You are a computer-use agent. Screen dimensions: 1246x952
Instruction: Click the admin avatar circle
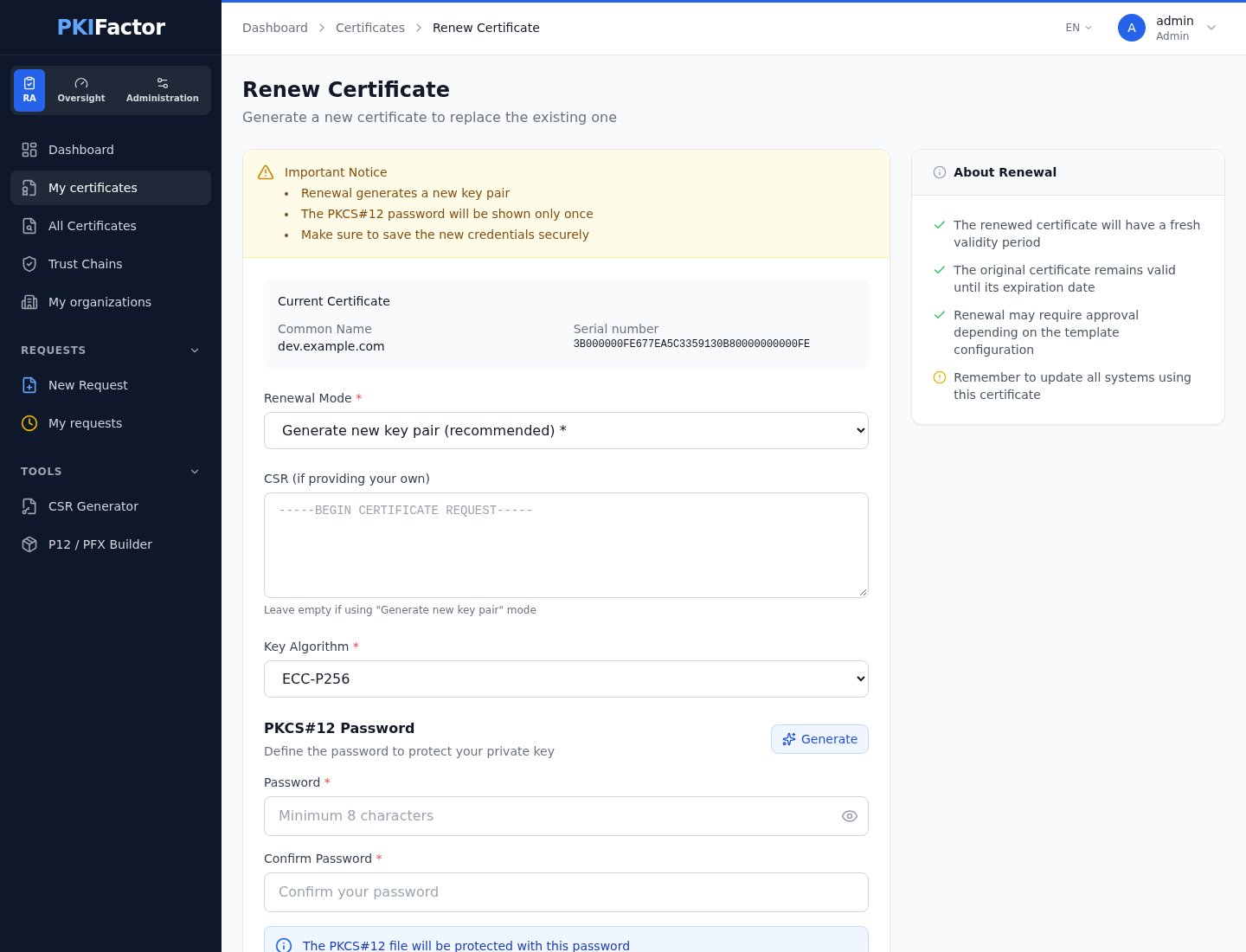tap(1132, 28)
